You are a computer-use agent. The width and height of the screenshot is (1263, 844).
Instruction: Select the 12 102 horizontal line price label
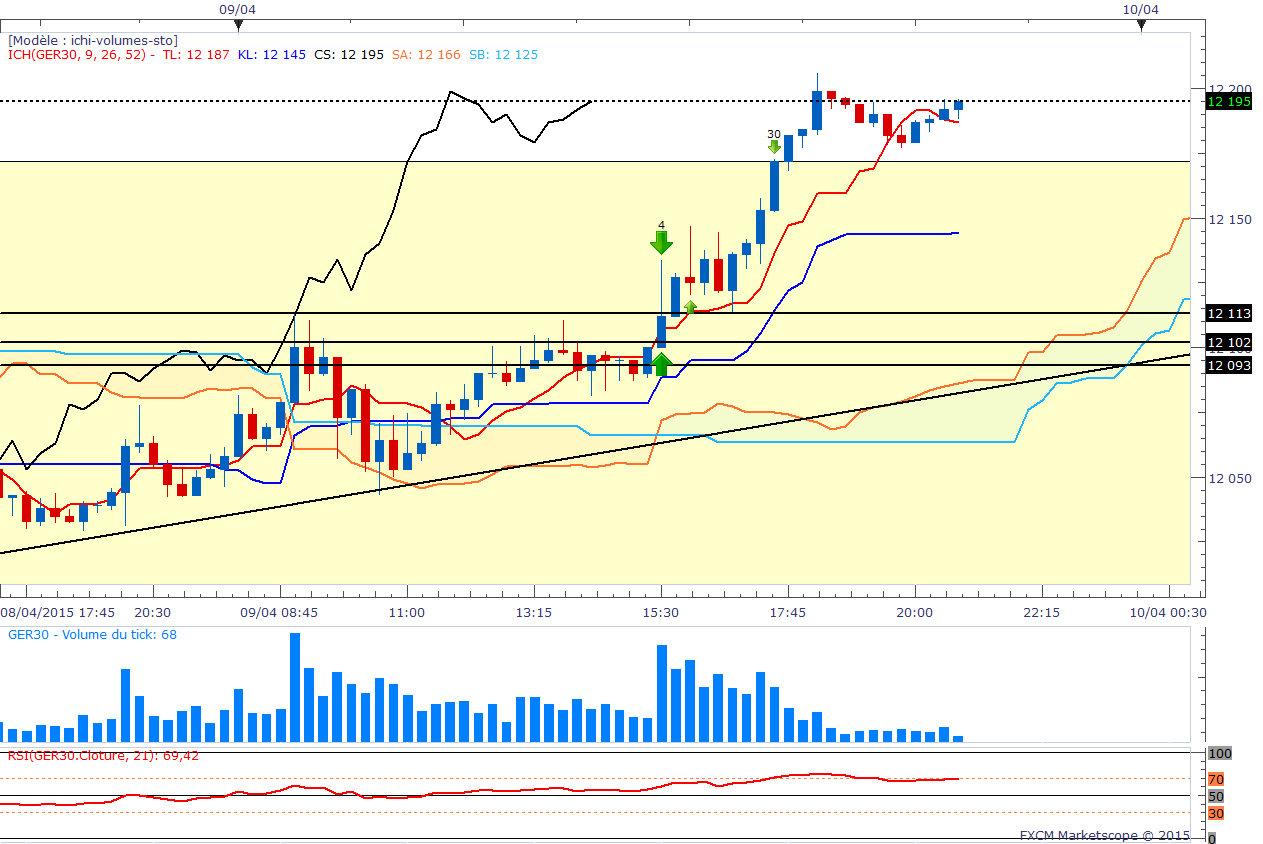click(1229, 342)
